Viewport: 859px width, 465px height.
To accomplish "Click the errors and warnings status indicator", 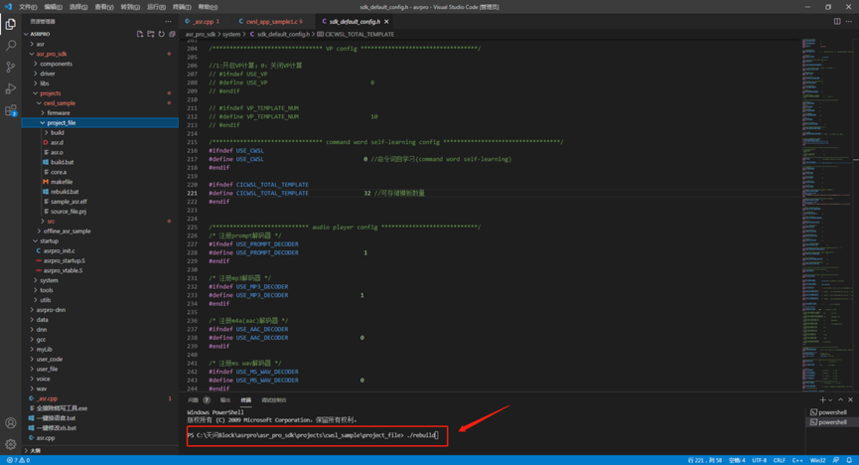I will point(19,460).
